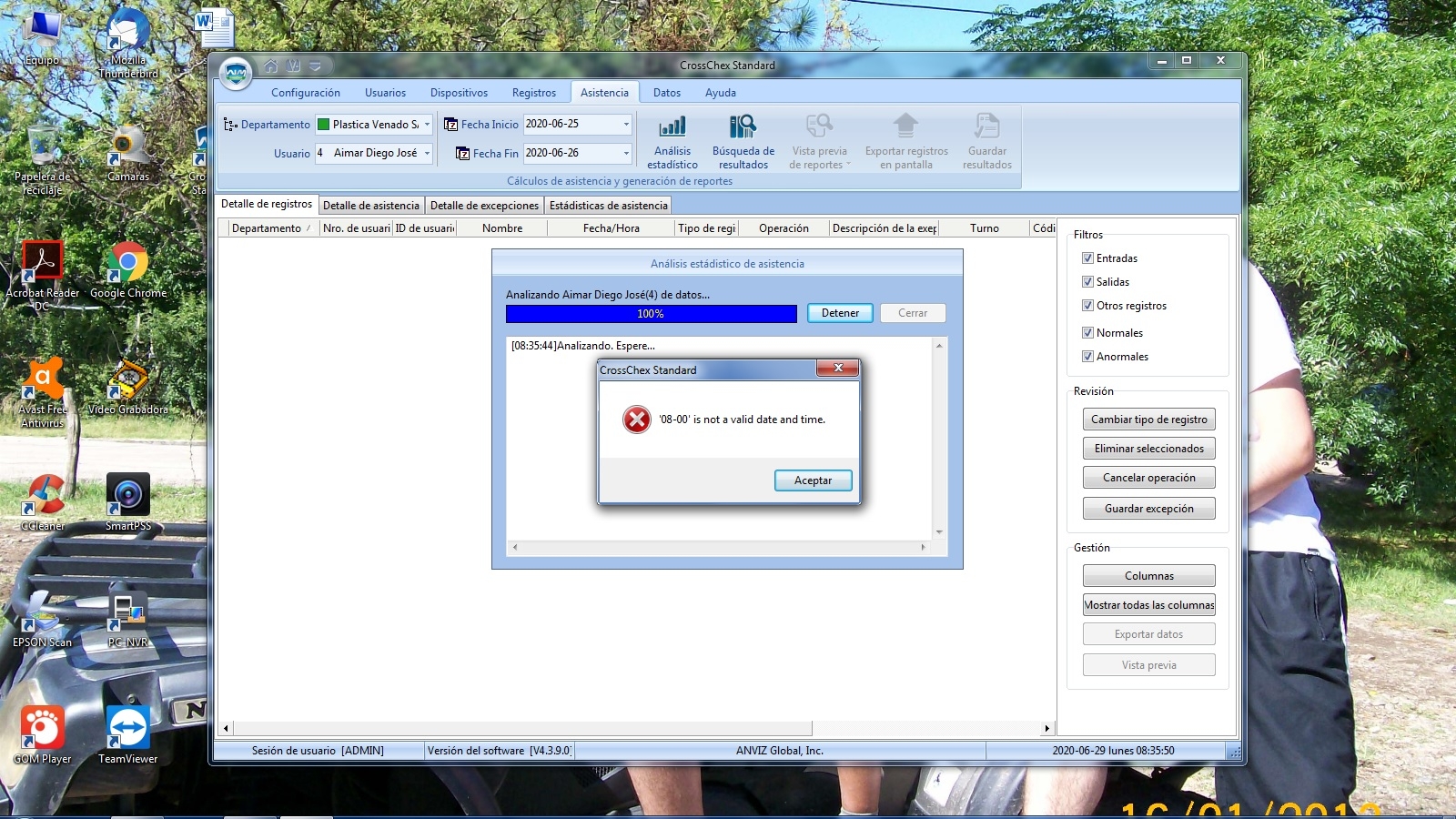Open Detalle de asistencia tab

coord(371,206)
